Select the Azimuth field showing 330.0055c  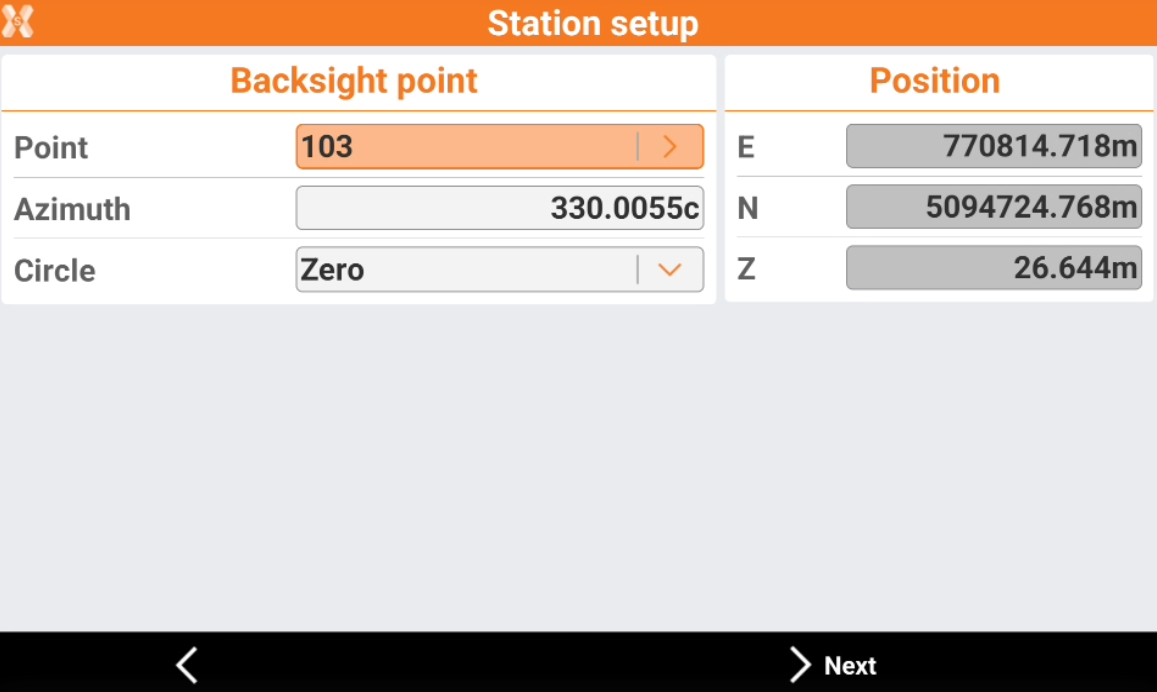tap(500, 208)
